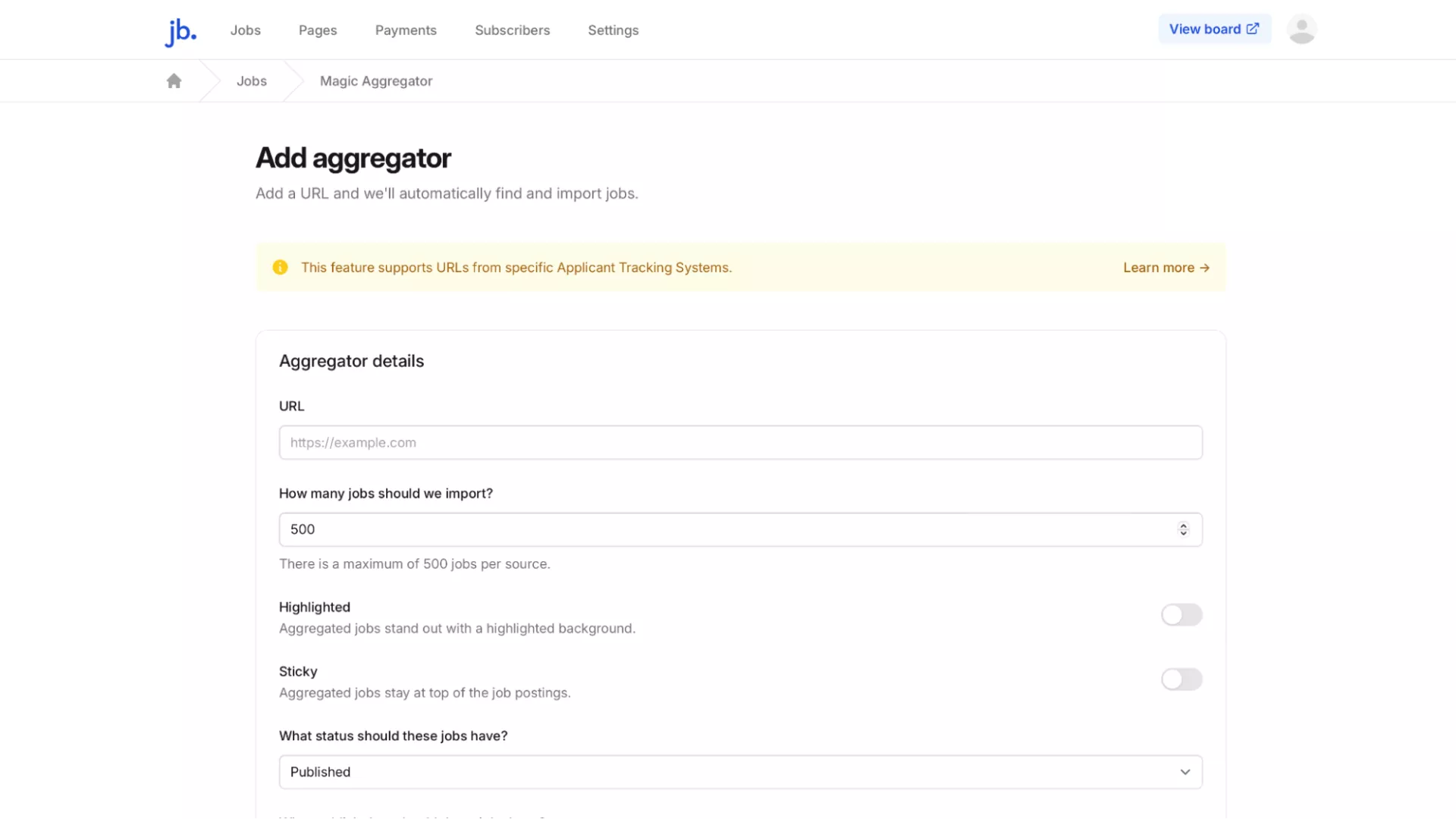Open the Published status dropdown
Screen dimensions: 1456x819
(x=728, y=772)
